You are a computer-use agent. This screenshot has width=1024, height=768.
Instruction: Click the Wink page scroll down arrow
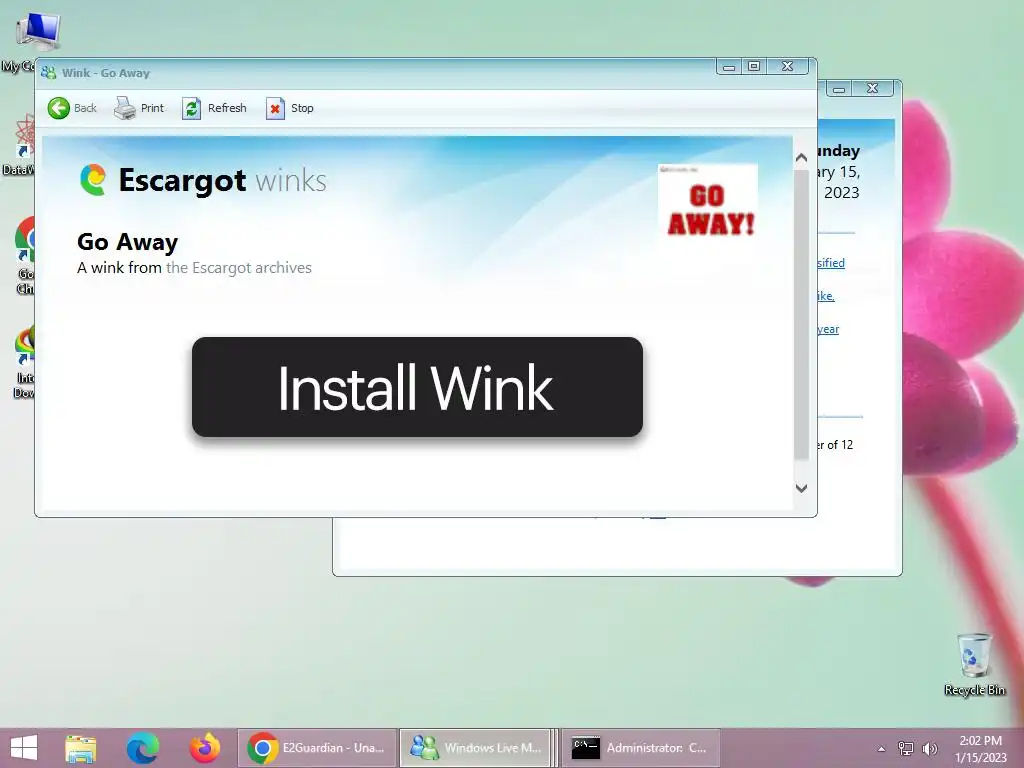point(801,488)
